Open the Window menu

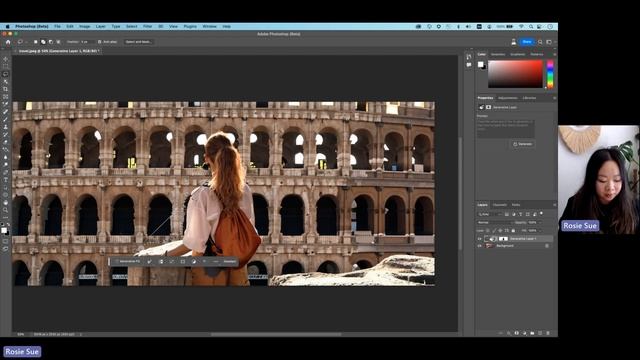(x=209, y=26)
